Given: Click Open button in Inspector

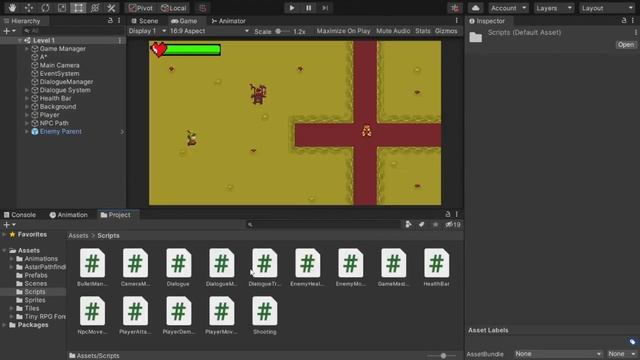Looking at the screenshot, I should [x=626, y=44].
